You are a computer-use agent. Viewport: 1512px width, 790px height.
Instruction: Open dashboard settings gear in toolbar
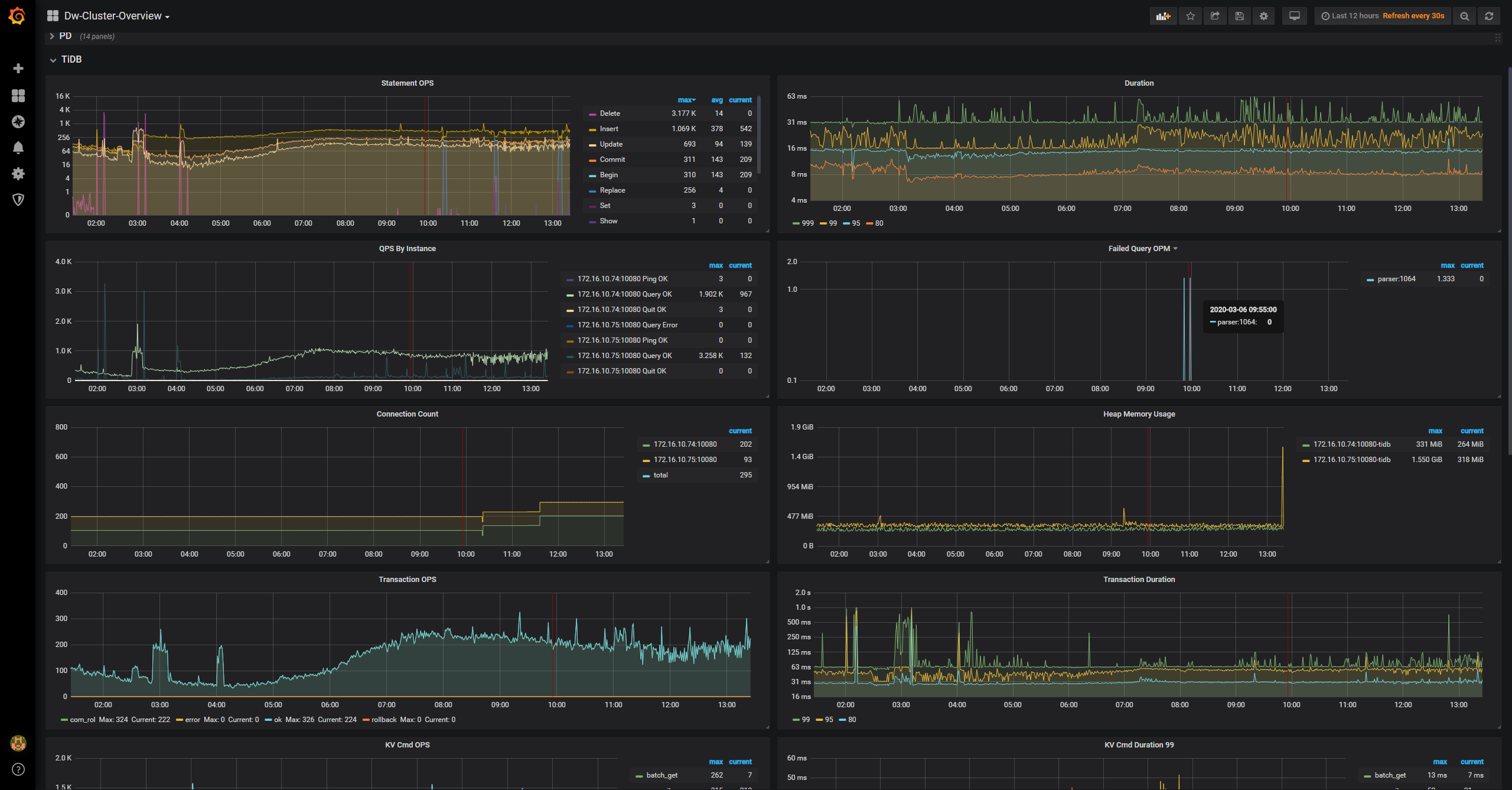click(1264, 16)
